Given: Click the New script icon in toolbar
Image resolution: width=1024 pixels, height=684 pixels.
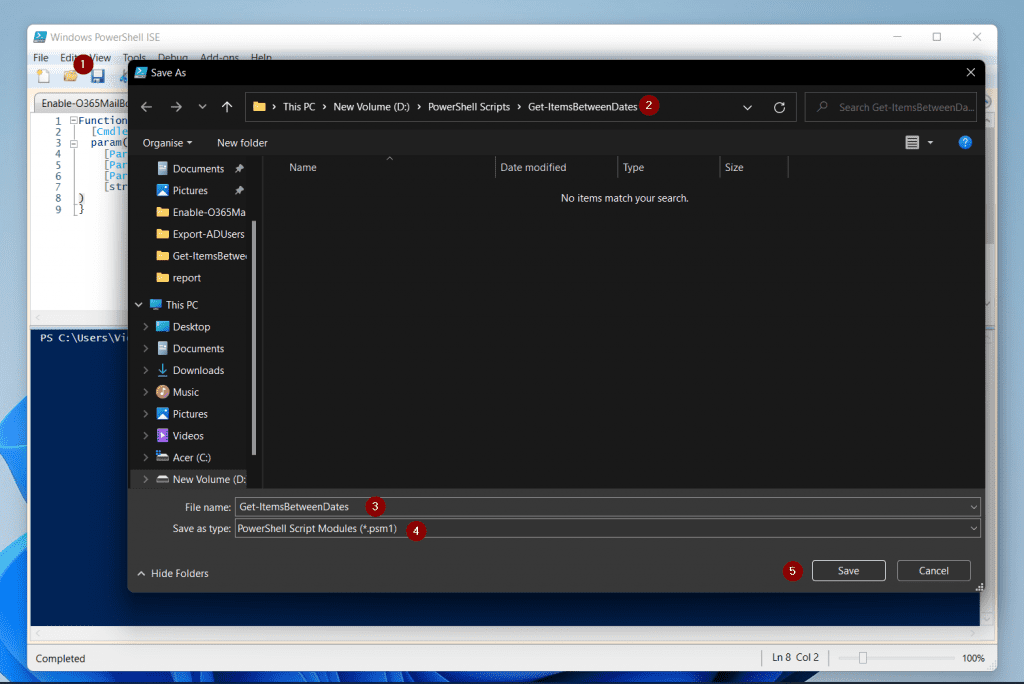Looking at the screenshot, I should pyautogui.click(x=43, y=76).
